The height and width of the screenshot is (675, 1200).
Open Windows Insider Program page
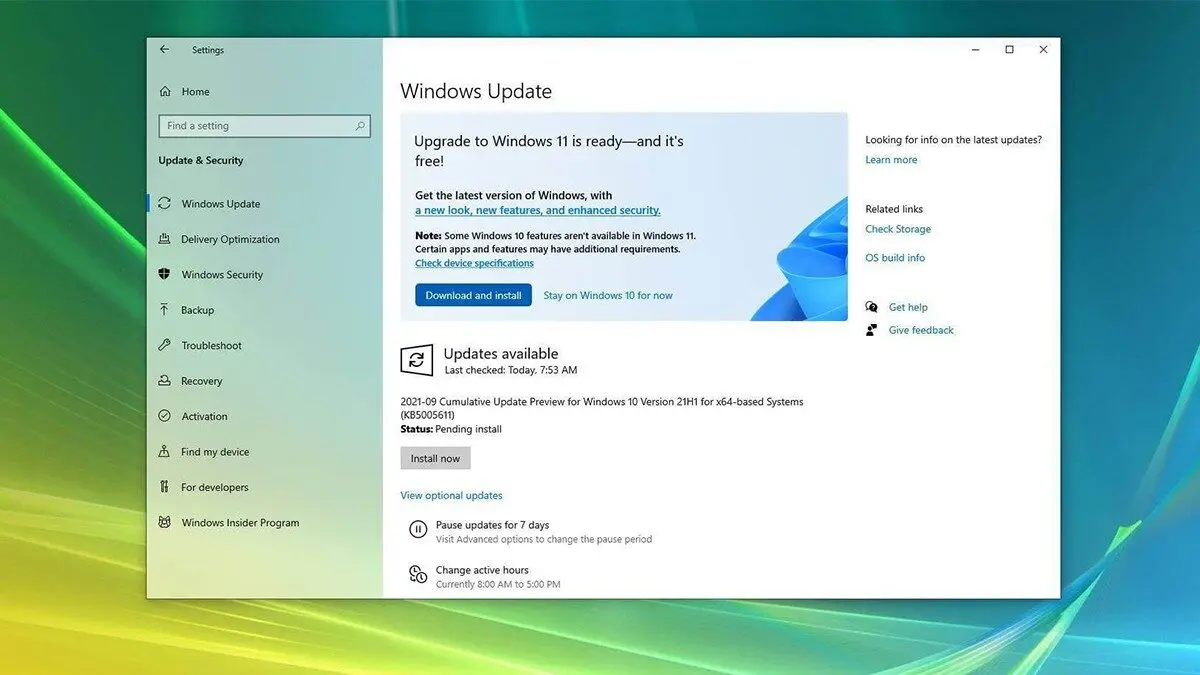tap(240, 523)
